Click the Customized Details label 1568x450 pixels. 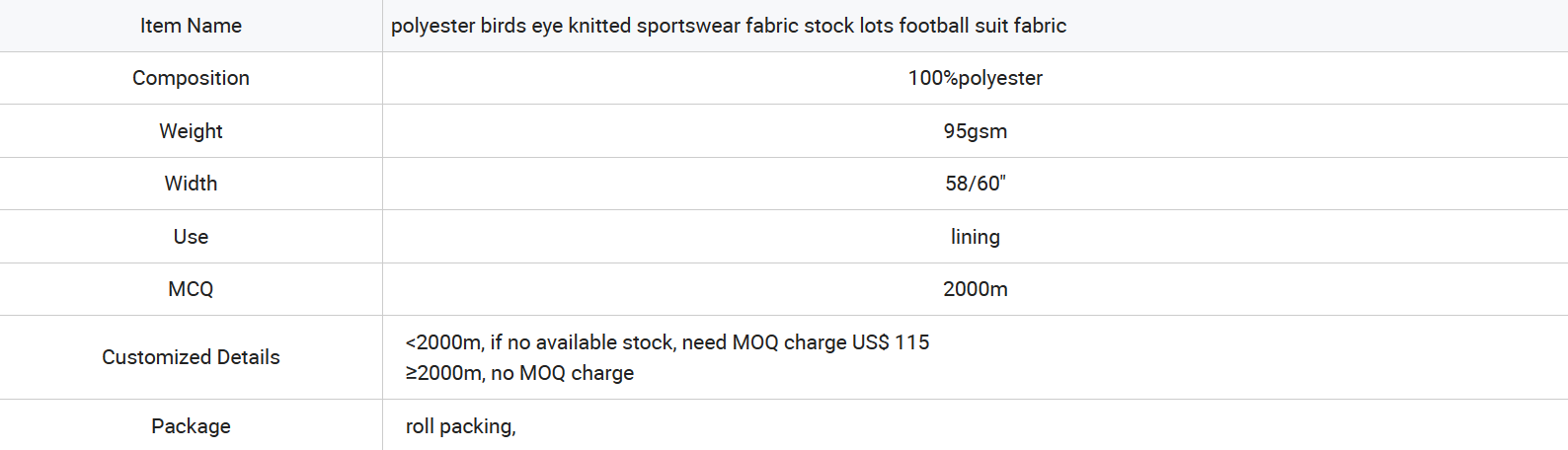click(191, 357)
